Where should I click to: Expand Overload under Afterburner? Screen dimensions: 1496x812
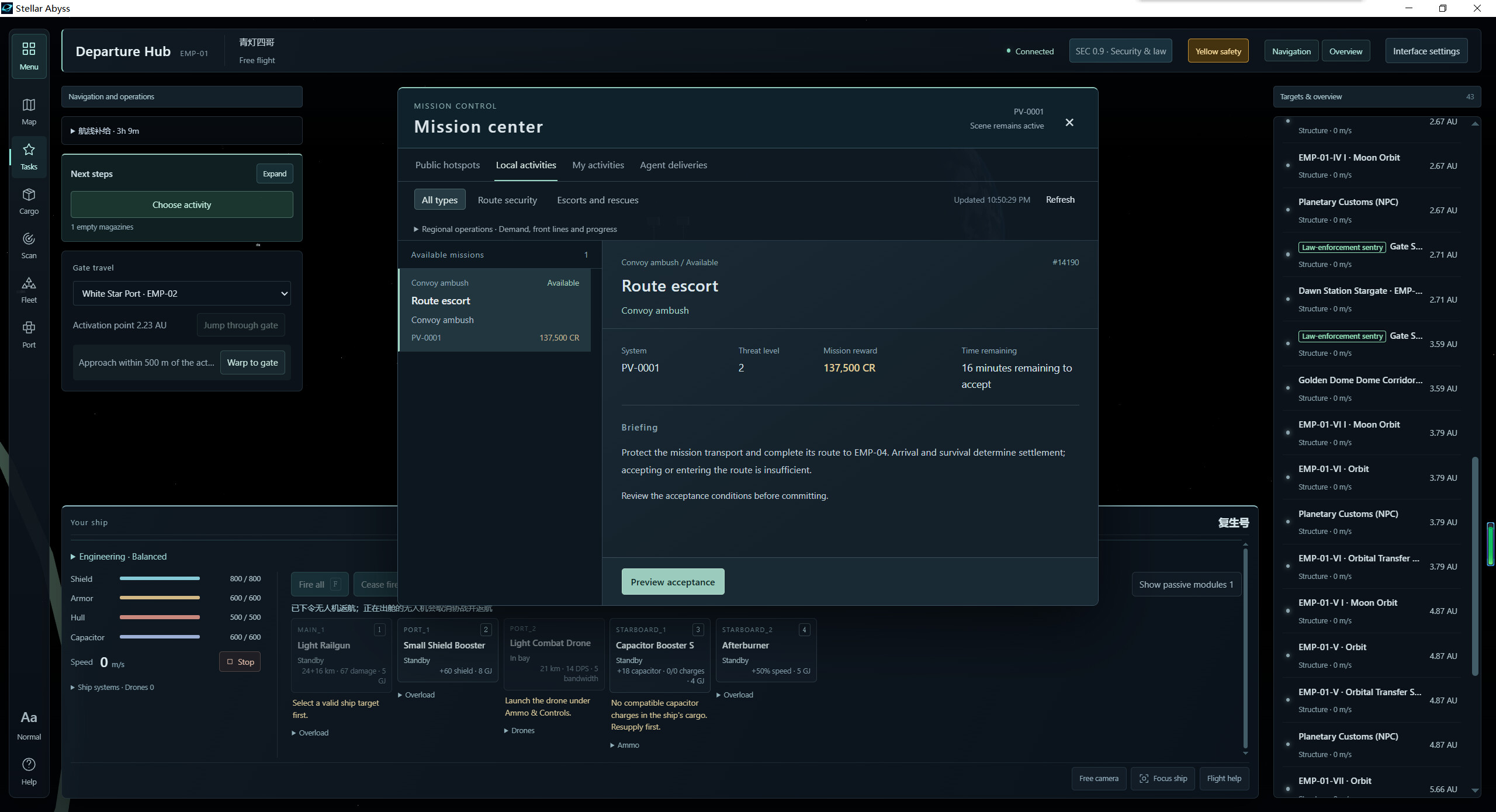(x=735, y=695)
